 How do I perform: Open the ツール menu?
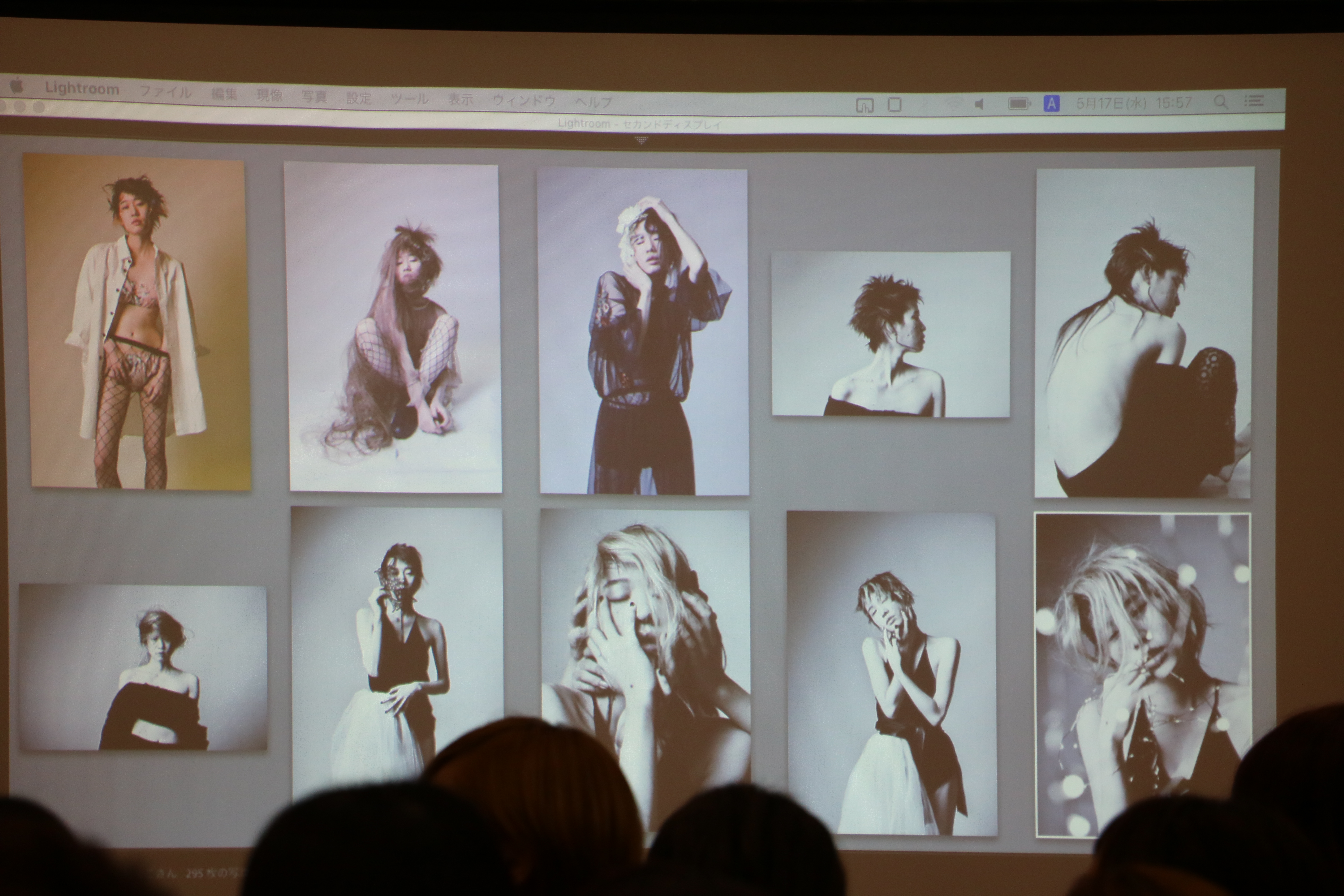point(409,99)
